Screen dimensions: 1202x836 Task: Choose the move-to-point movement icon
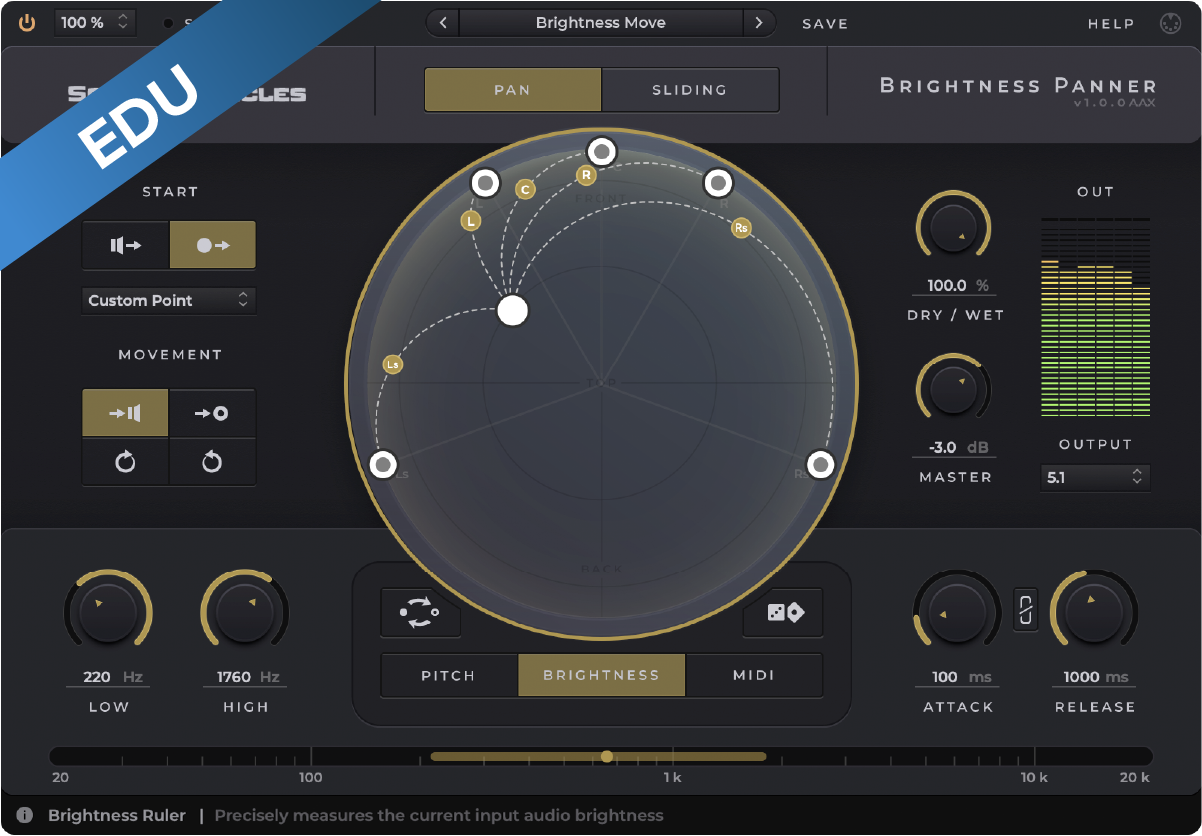tap(212, 413)
